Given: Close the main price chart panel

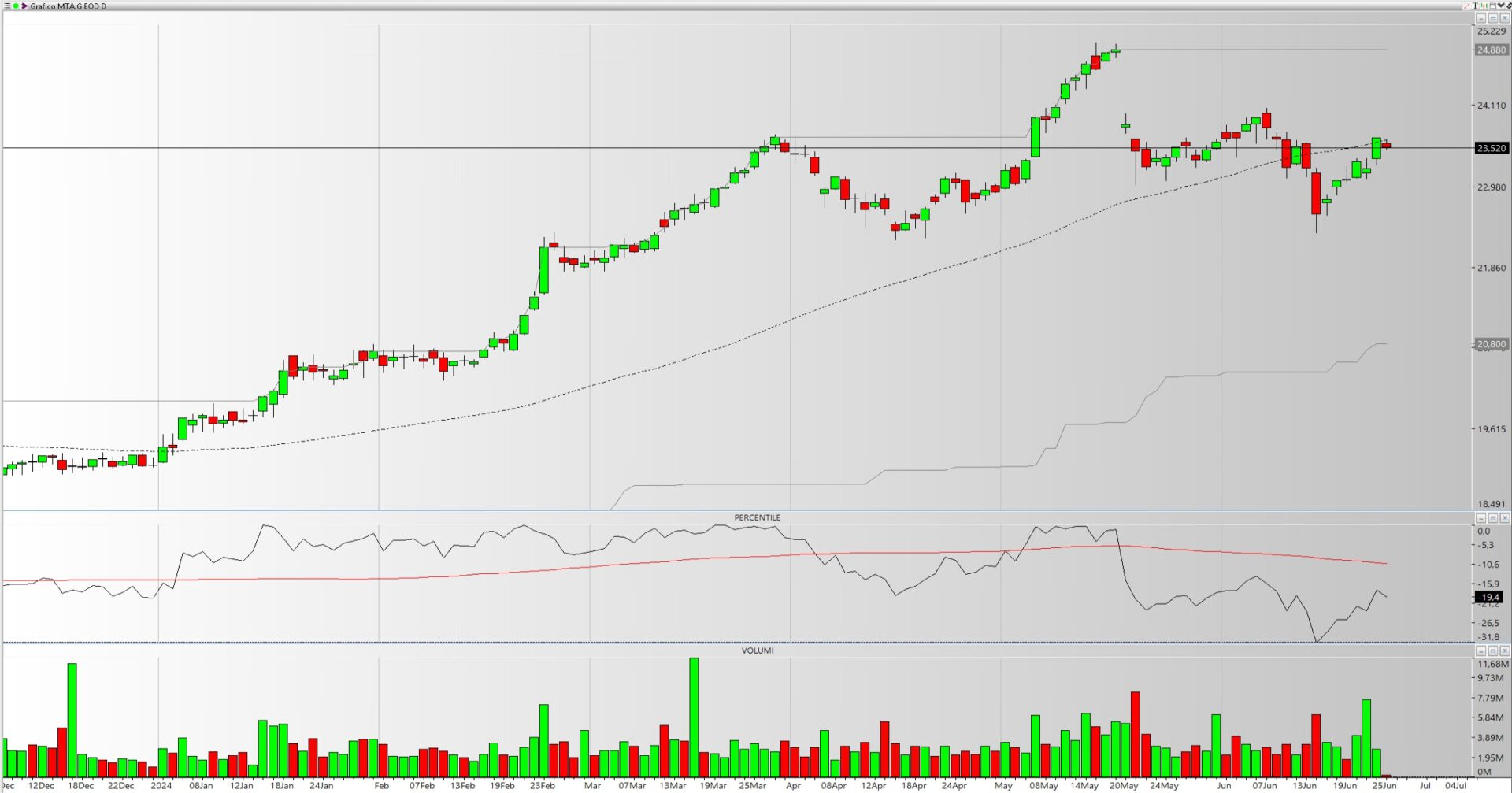Looking at the screenshot, I should [x=1505, y=18].
